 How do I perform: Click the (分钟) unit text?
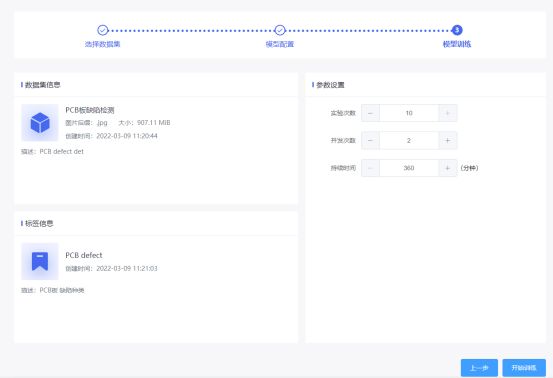[x=469, y=168]
